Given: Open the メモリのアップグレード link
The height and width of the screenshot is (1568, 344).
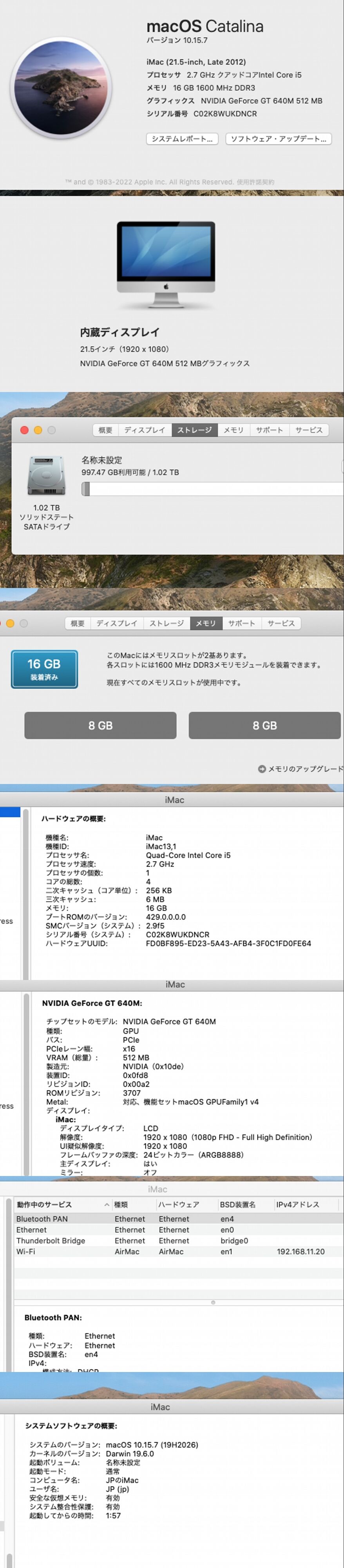Looking at the screenshot, I should [x=301, y=769].
